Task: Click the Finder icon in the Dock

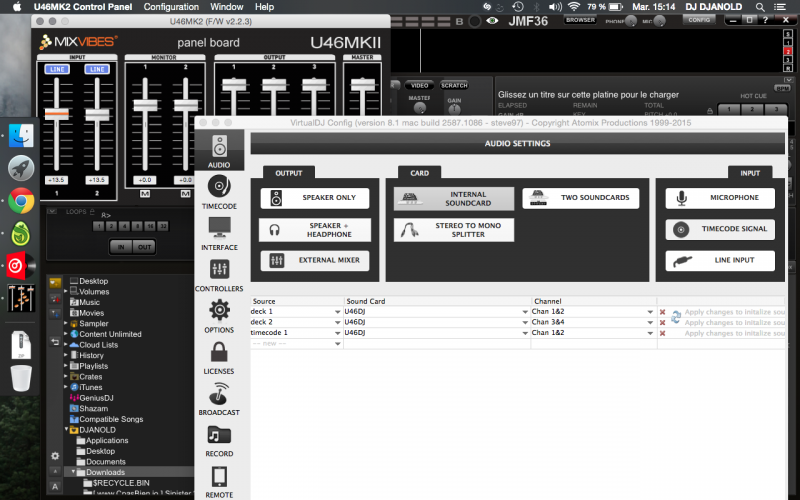Action: 21,135
